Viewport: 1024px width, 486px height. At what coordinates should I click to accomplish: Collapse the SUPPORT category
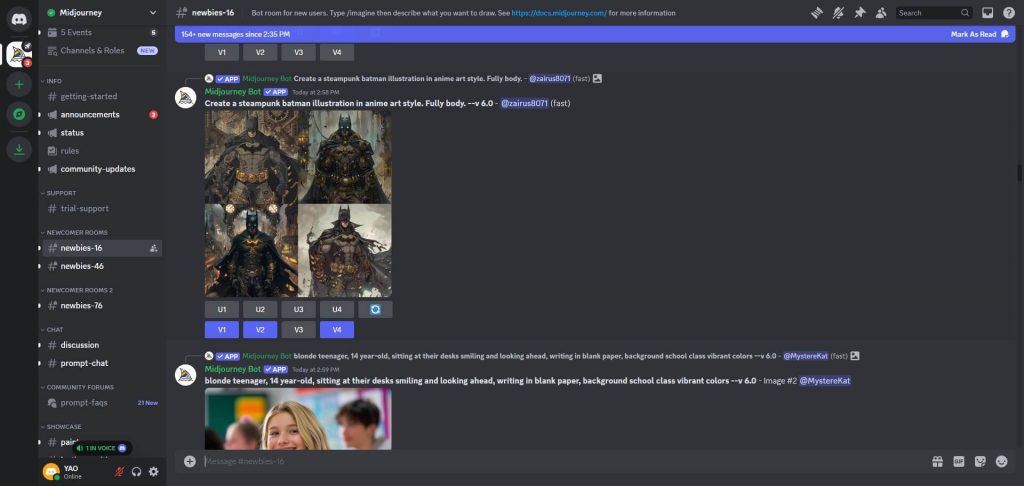61,193
